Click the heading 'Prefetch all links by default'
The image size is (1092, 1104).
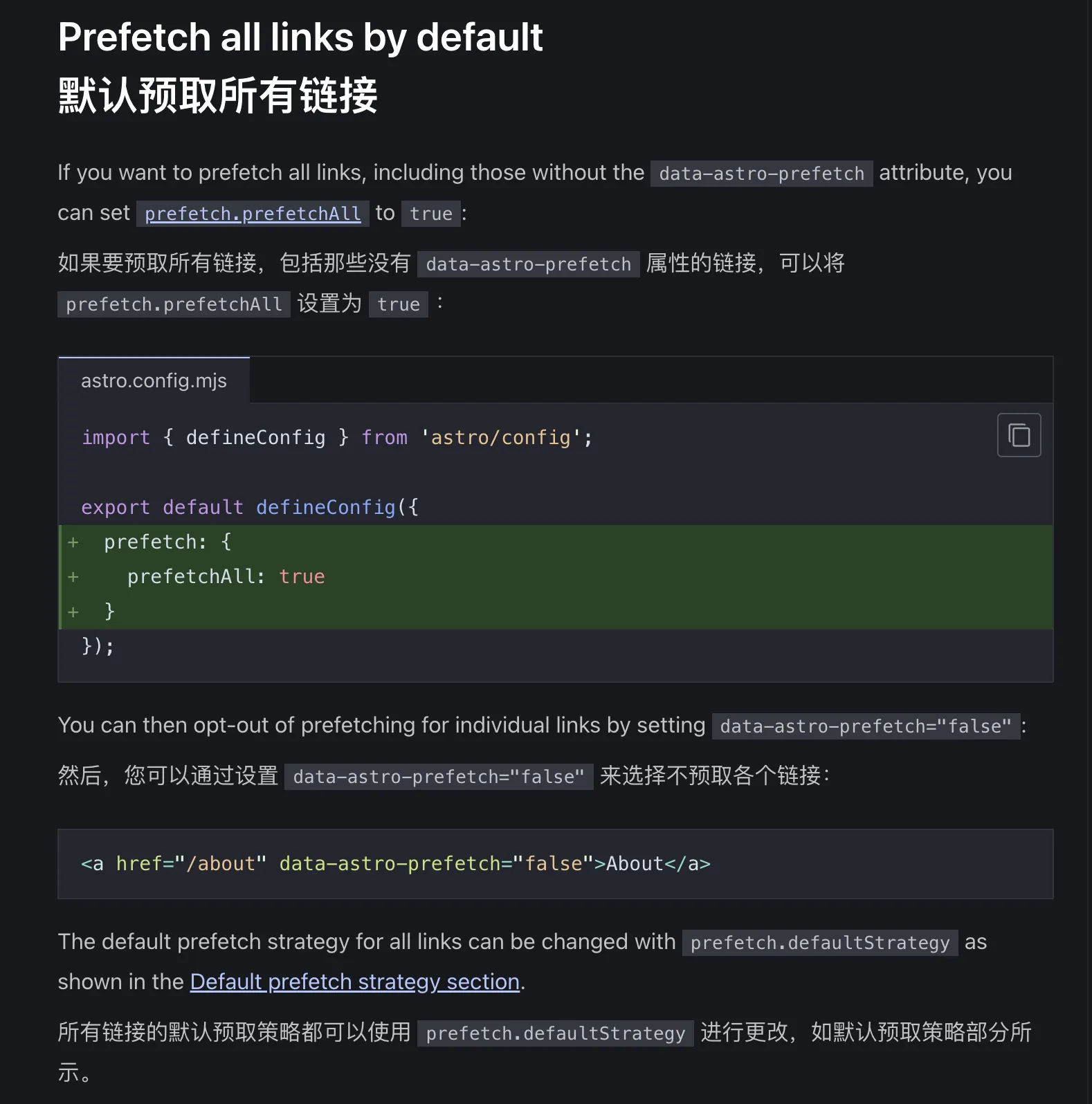point(300,37)
